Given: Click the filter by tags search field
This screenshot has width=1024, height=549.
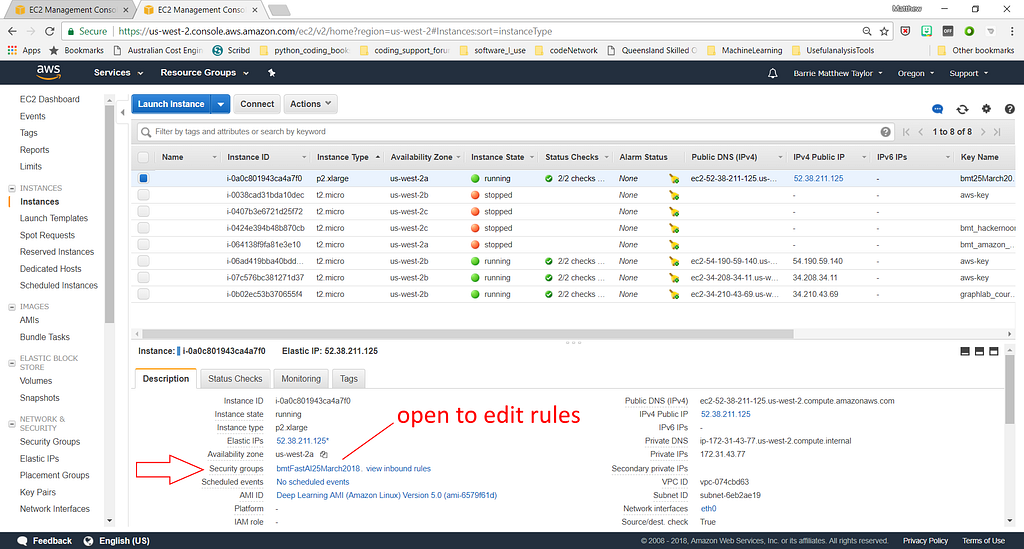Looking at the screenshot, I should pyautogui.click(x=516, y=132).
